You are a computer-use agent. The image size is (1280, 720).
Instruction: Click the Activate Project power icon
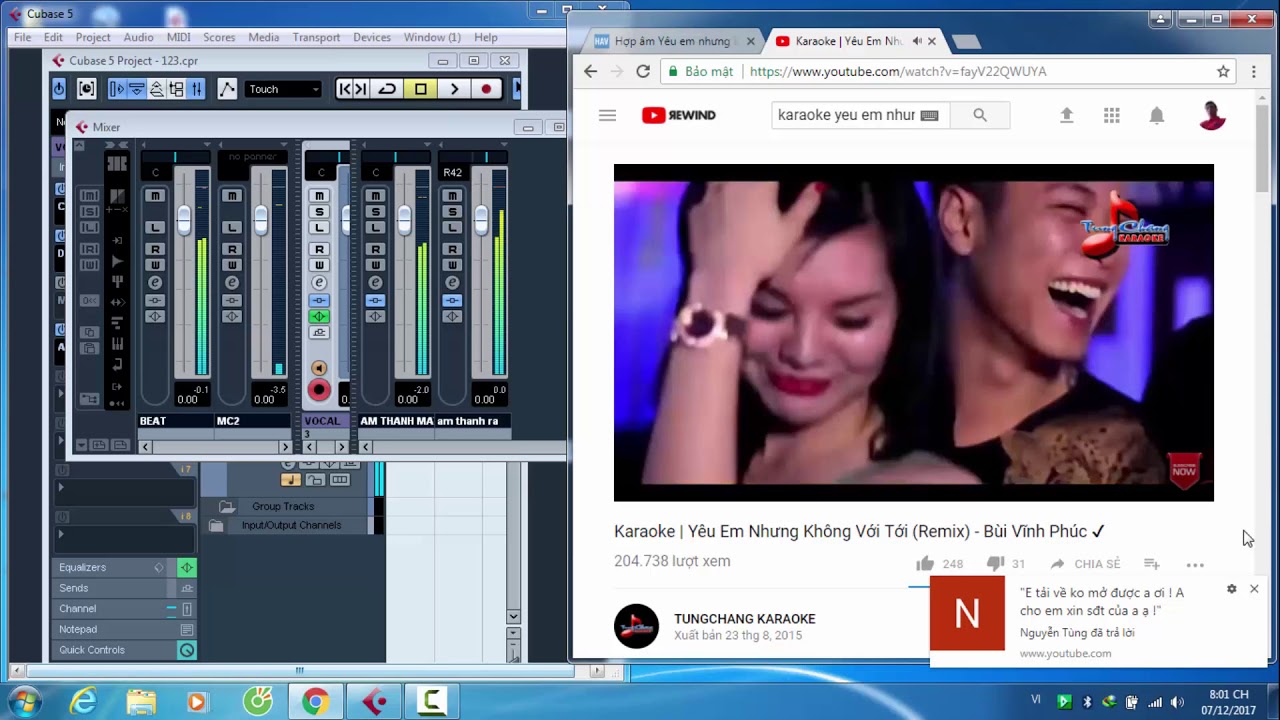tap(59, 89)
